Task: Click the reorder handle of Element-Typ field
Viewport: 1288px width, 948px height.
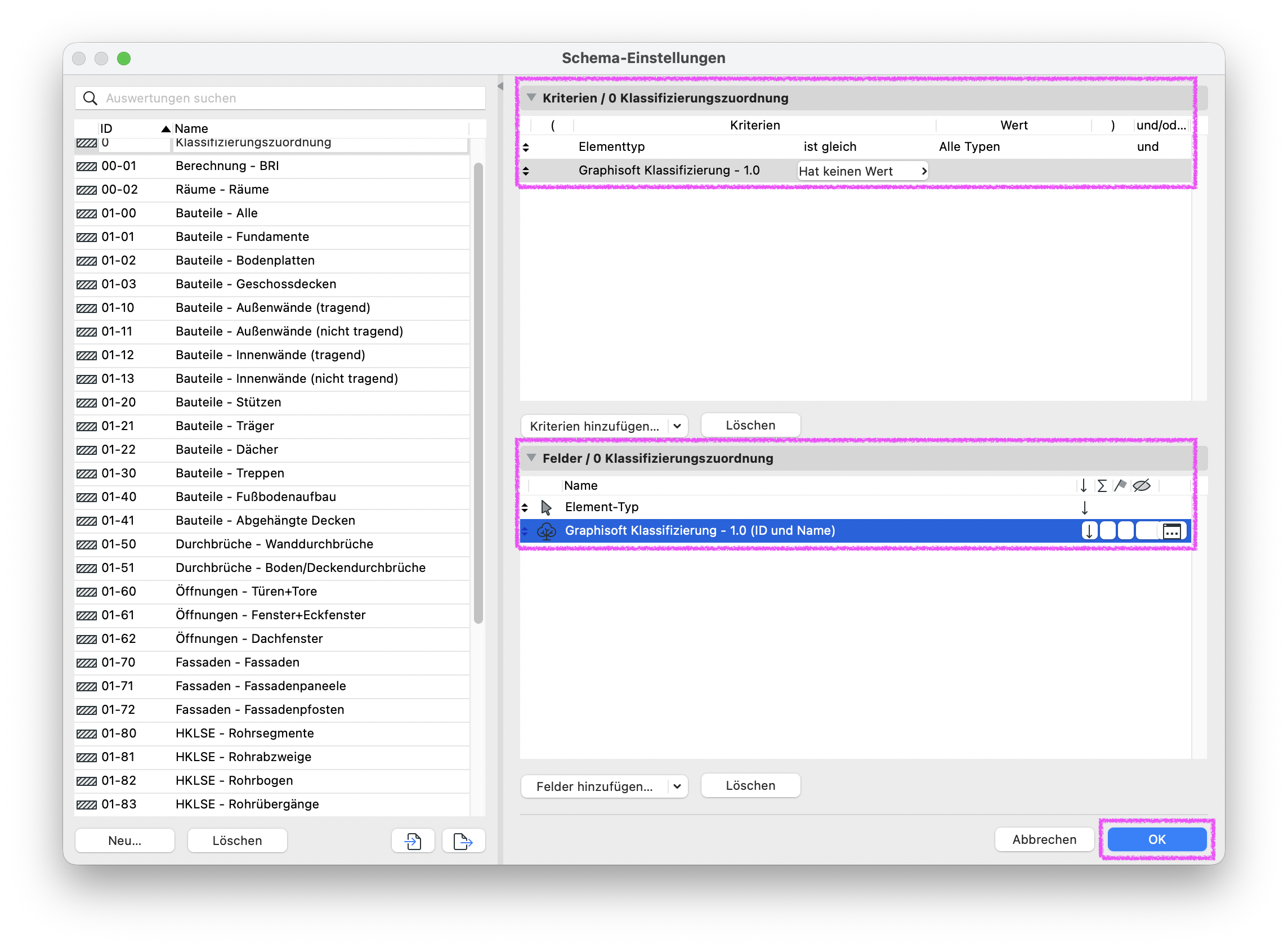Action: click(x=525, y=508)
